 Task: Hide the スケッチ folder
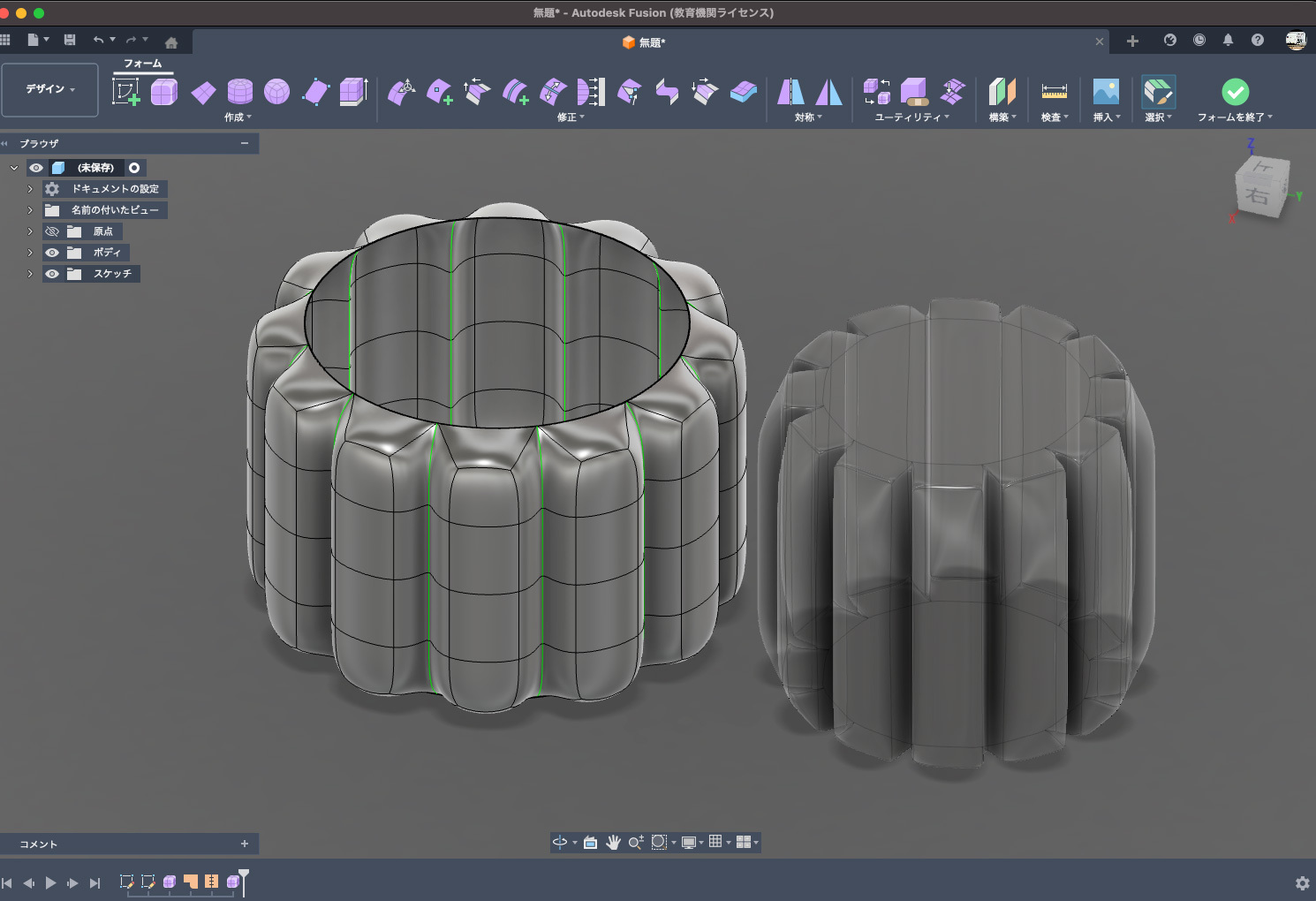pos(52,274)
